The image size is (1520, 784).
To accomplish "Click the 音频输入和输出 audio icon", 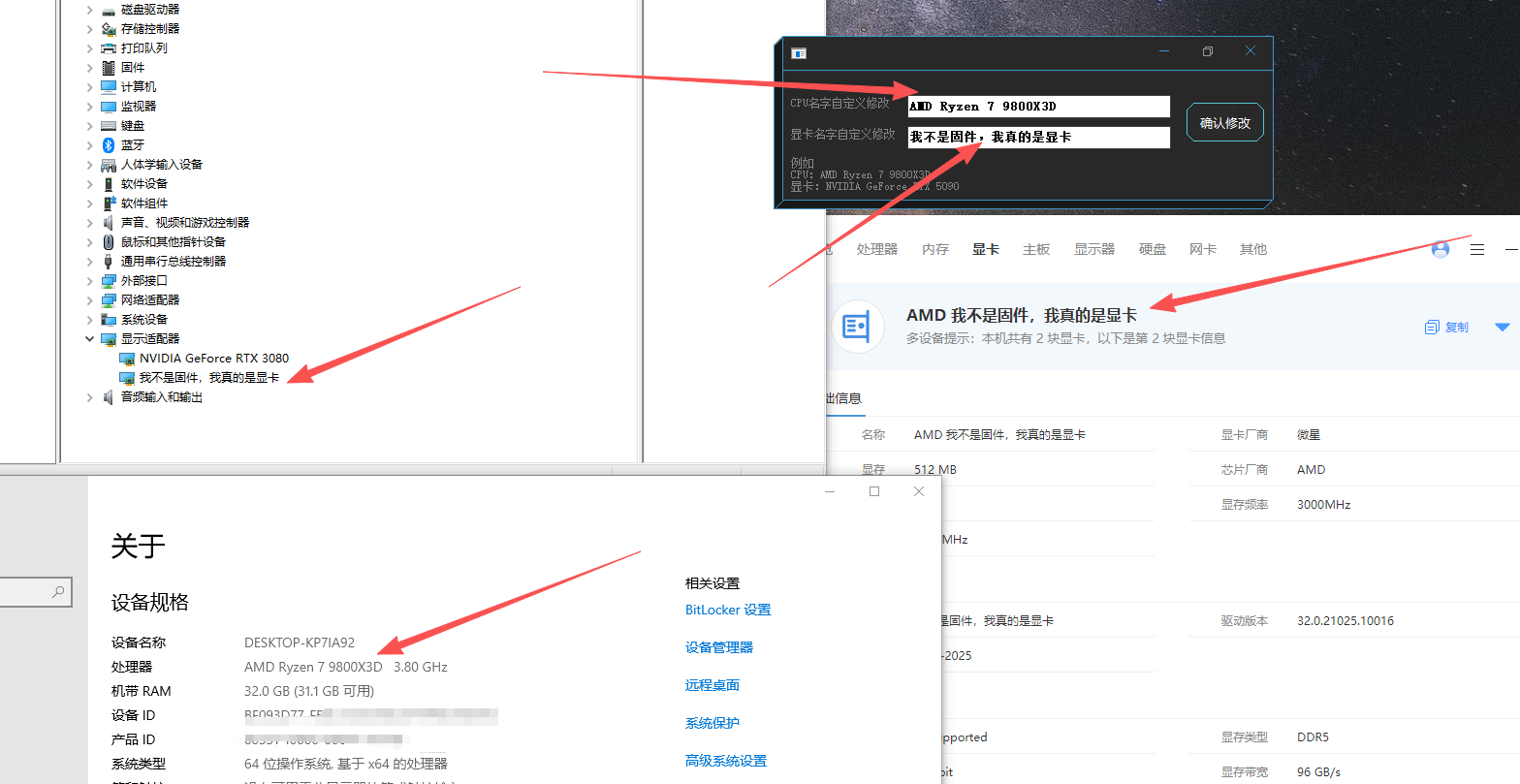I will pyautogui.click(x=109, y=397).
